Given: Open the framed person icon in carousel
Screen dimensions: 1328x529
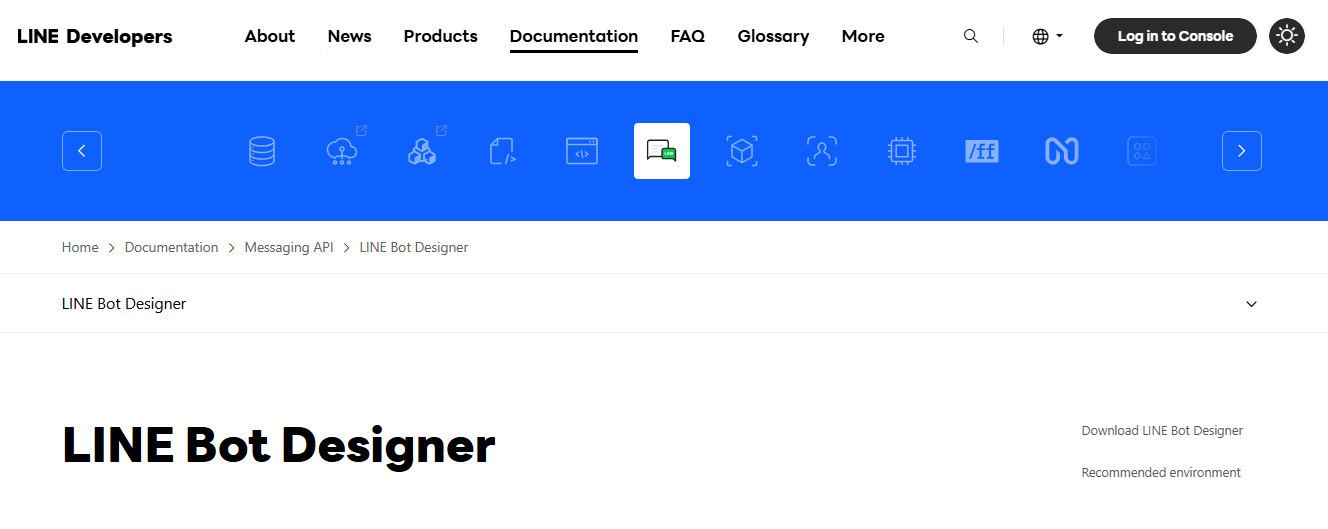Looking at the screenshot, I should pyautogui.click(x=822, y=151).
